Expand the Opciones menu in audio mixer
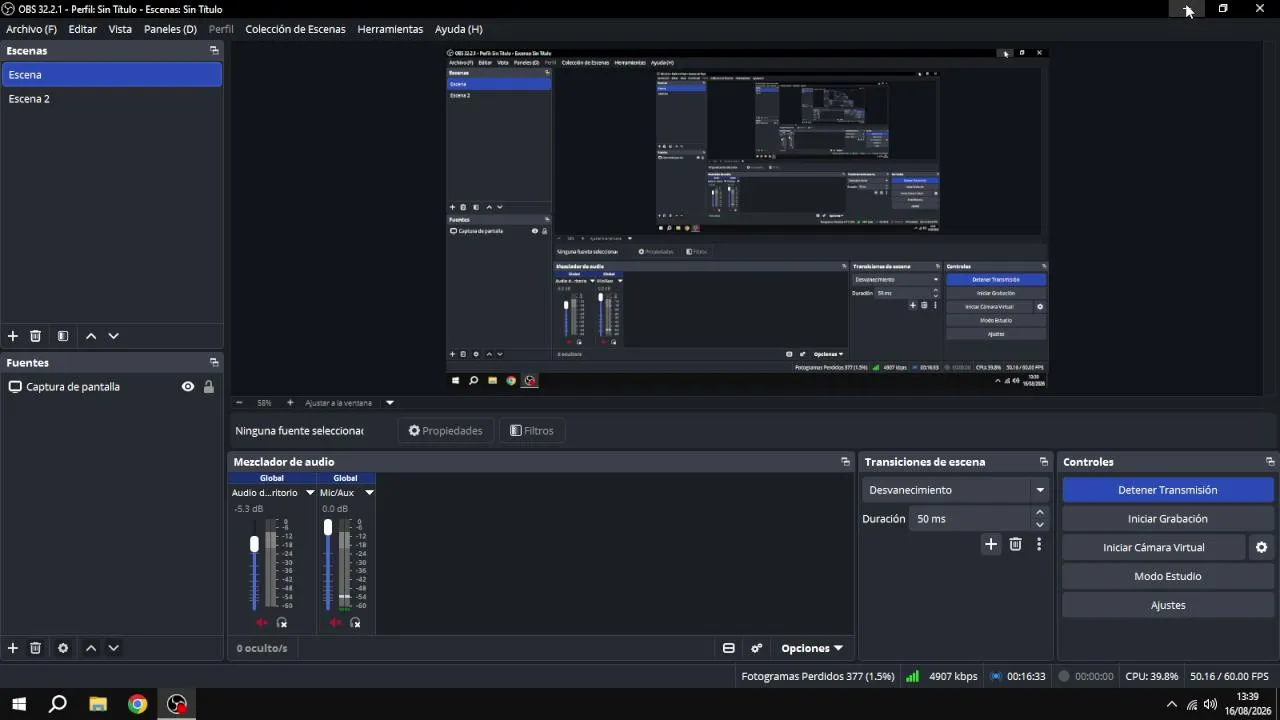The height and width of the screenshot is (720, 1280). tap(812, 648)
